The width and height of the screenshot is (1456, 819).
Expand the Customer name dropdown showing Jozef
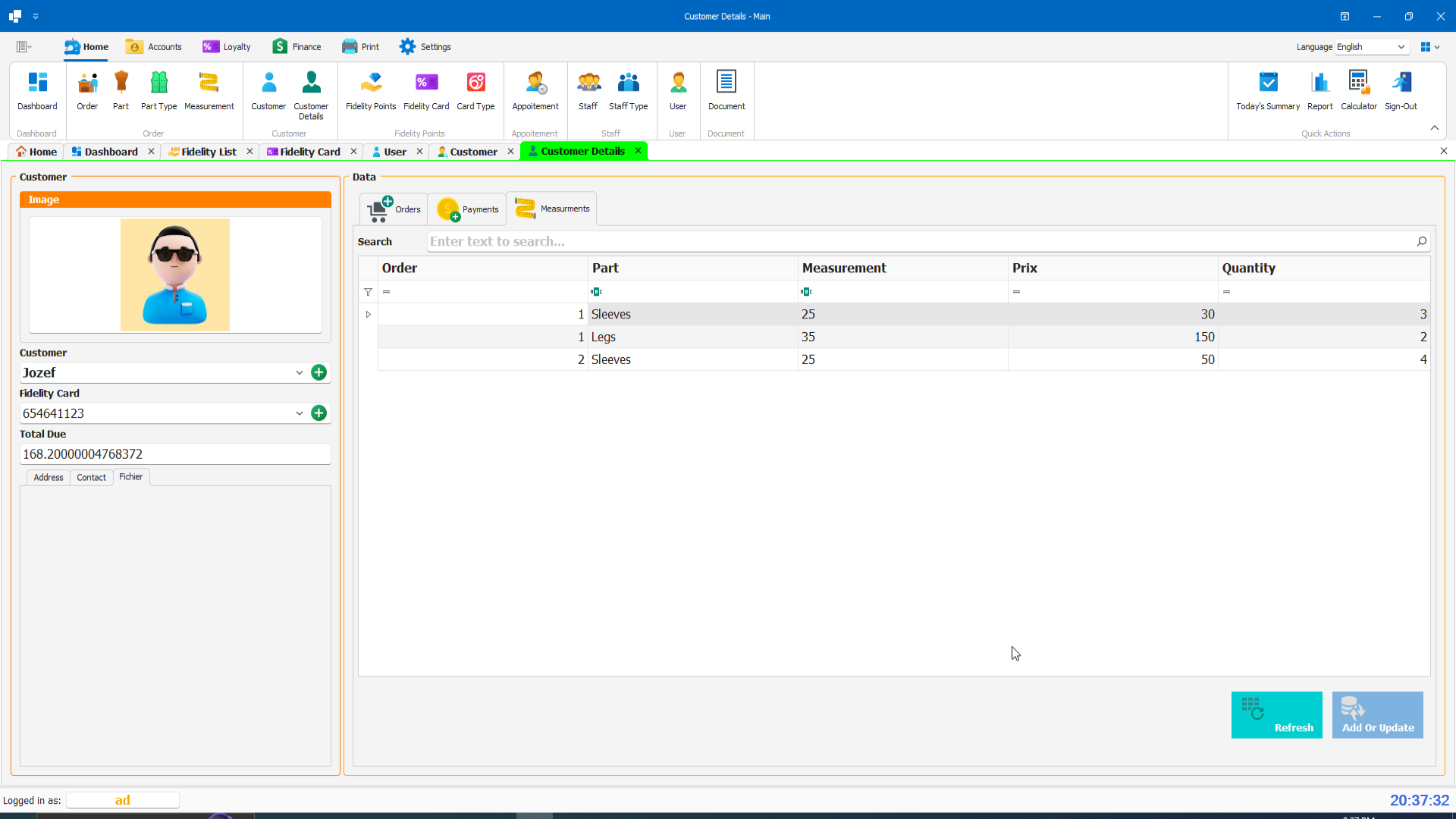(300, 372)
